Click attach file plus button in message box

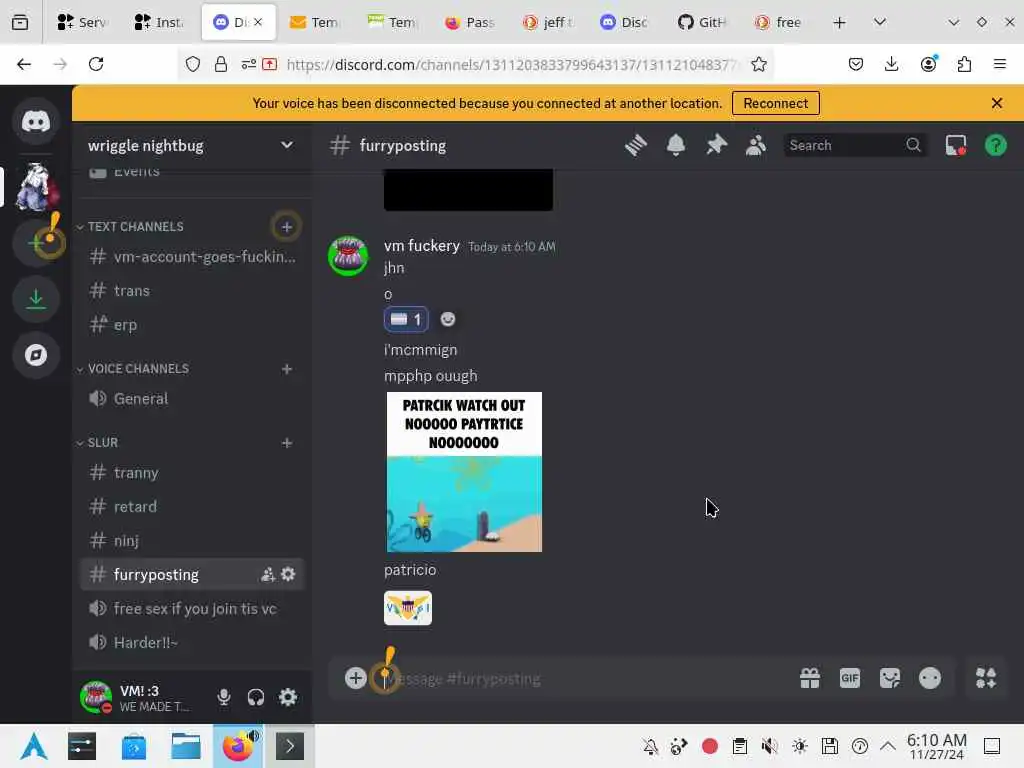point(355,679)
